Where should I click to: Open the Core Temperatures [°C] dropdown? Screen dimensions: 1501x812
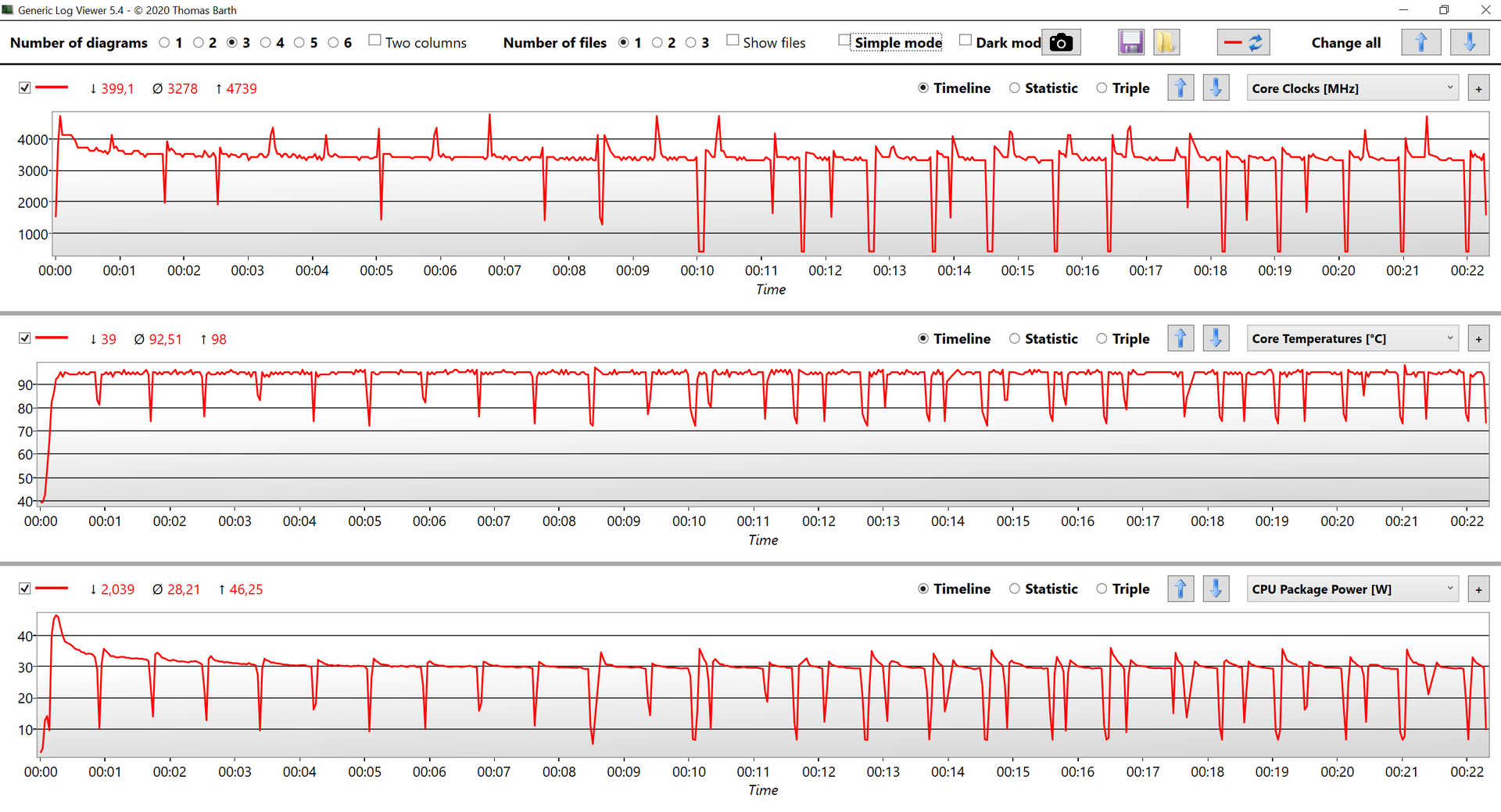point(1352,338)
